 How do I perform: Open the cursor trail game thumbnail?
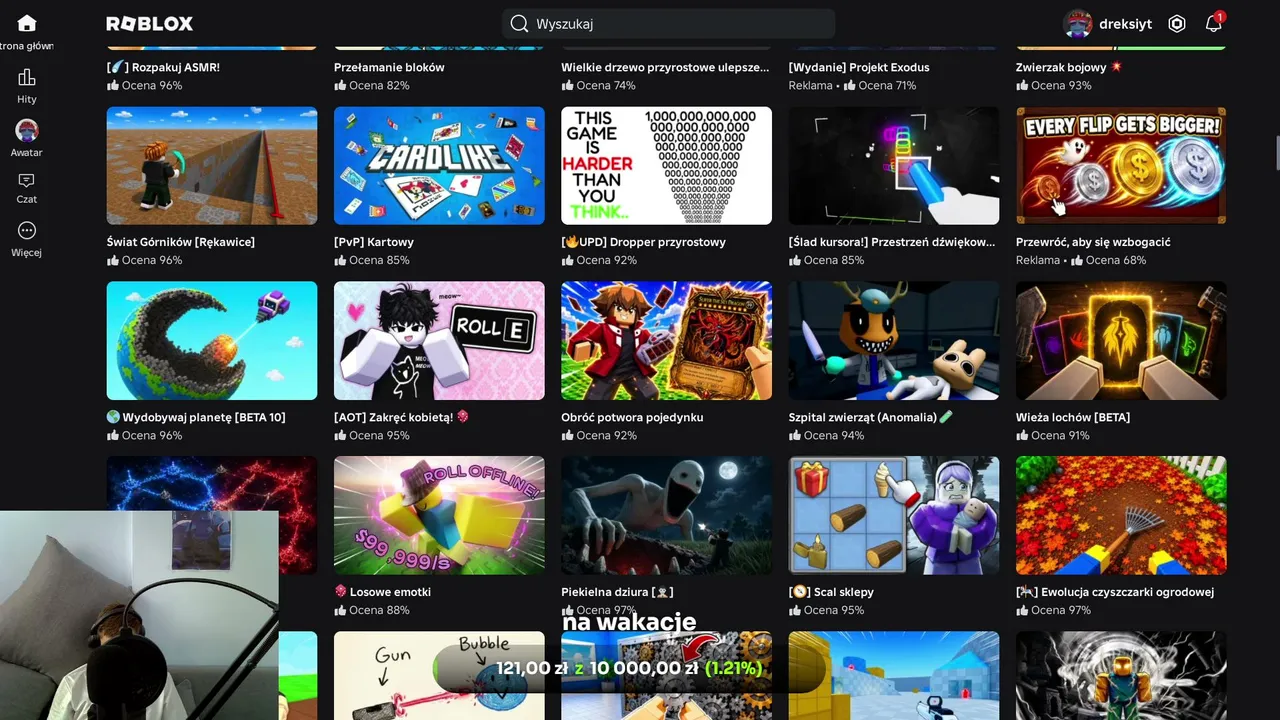click(894, 166)
